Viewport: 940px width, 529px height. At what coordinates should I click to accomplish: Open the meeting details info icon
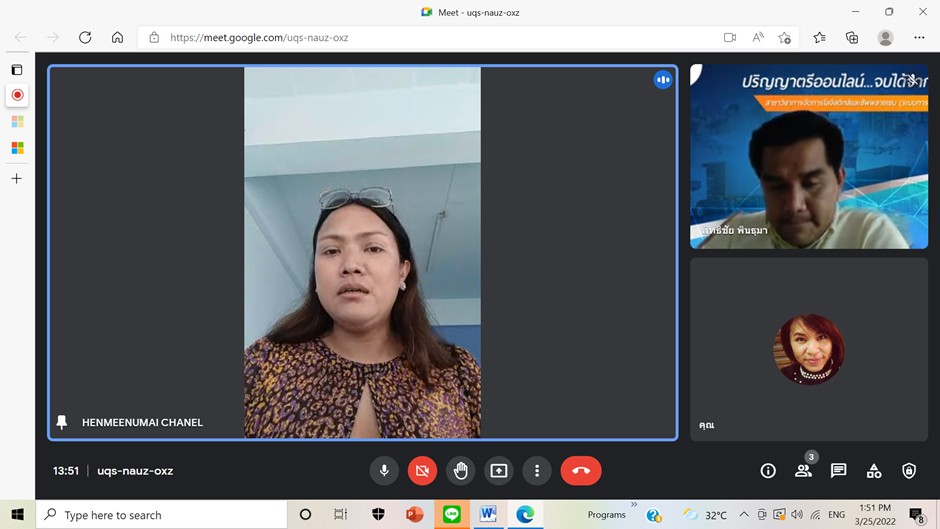768,471
